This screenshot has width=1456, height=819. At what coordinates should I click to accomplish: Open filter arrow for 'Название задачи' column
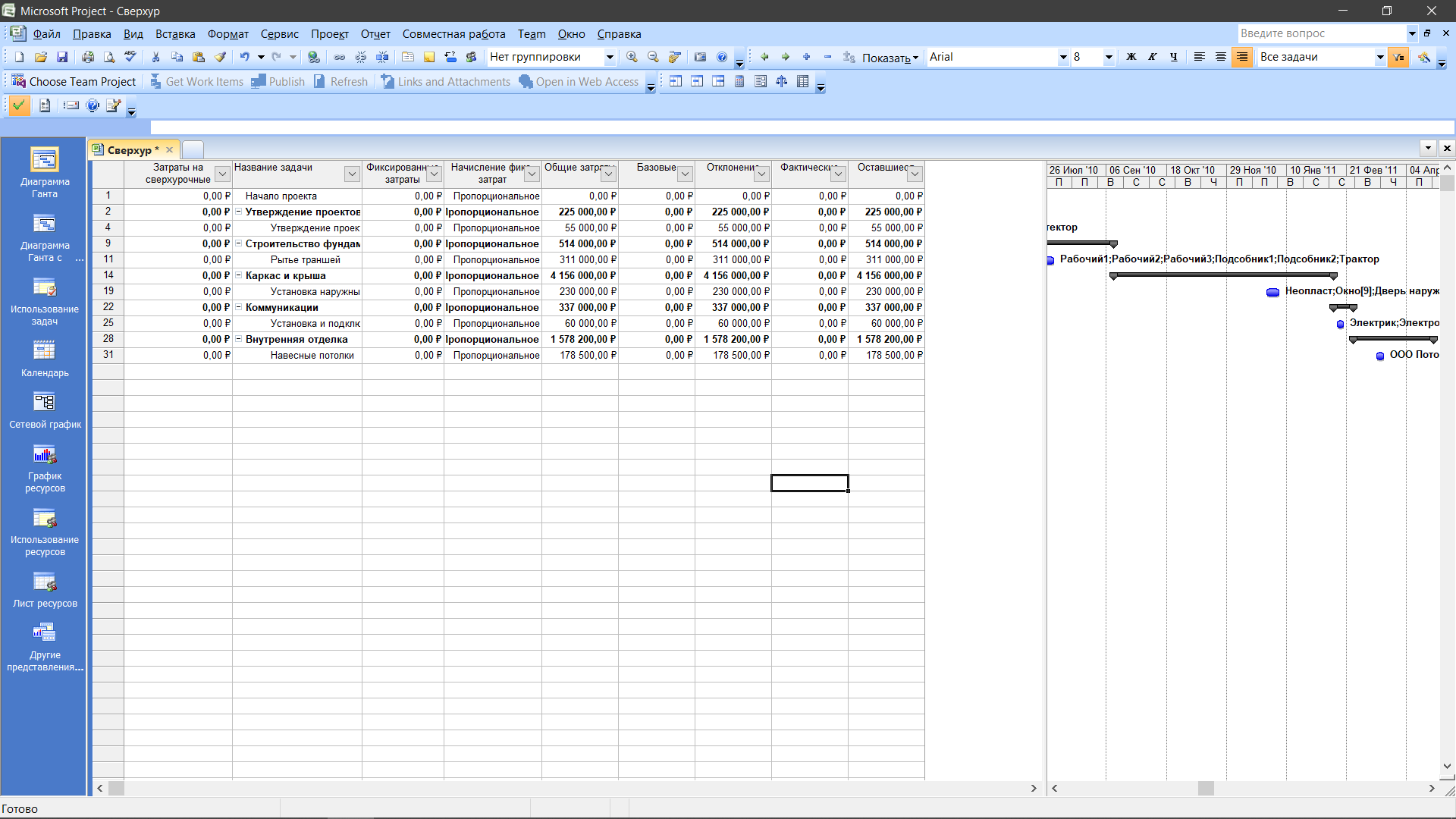click(x=352, y=174)
